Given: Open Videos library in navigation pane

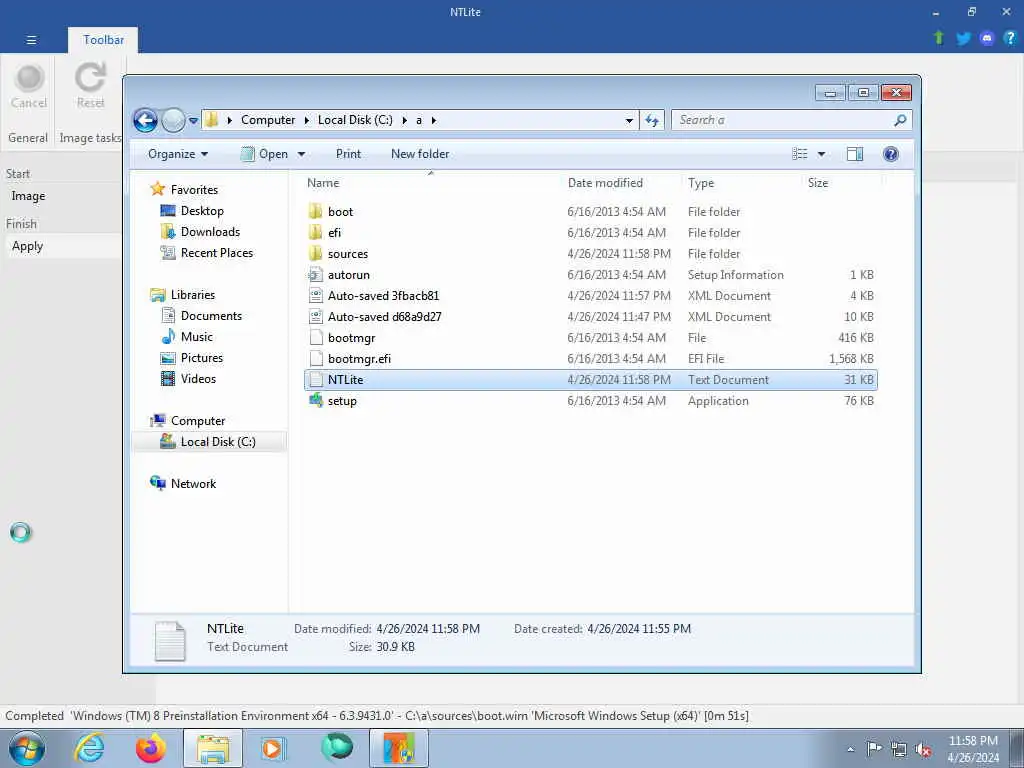Looking at the screenshot, I should click(198, 379).
